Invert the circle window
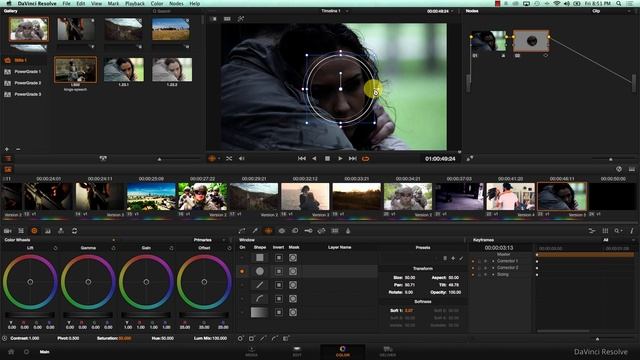The width and height of the screenshot is (640, 360). click(x=278, y=271)
